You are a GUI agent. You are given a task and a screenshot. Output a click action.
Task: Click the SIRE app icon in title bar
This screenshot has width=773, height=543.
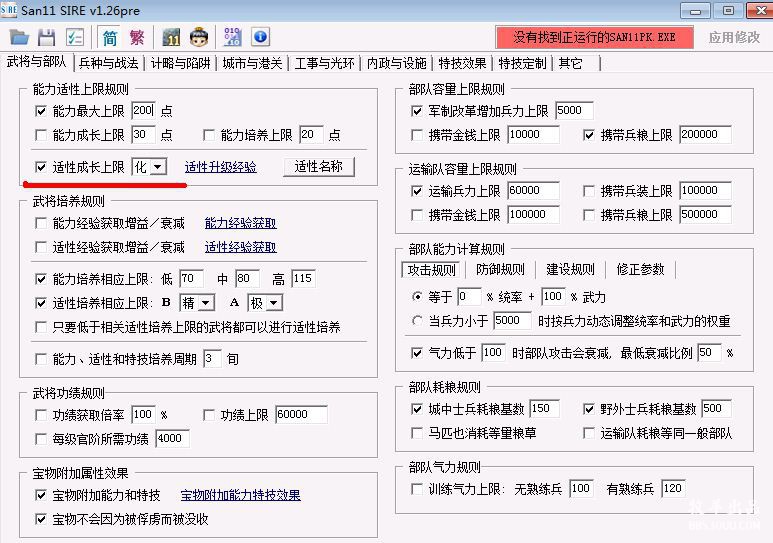(9, 10)
